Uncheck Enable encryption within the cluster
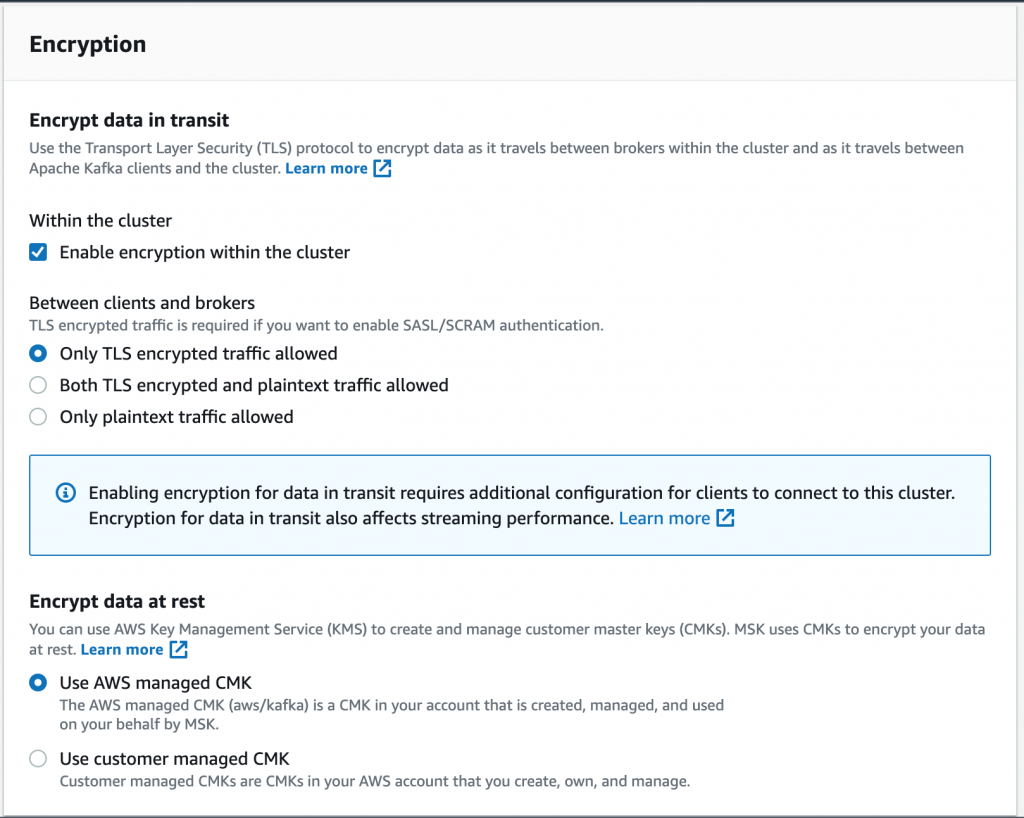 coord(37,252)
